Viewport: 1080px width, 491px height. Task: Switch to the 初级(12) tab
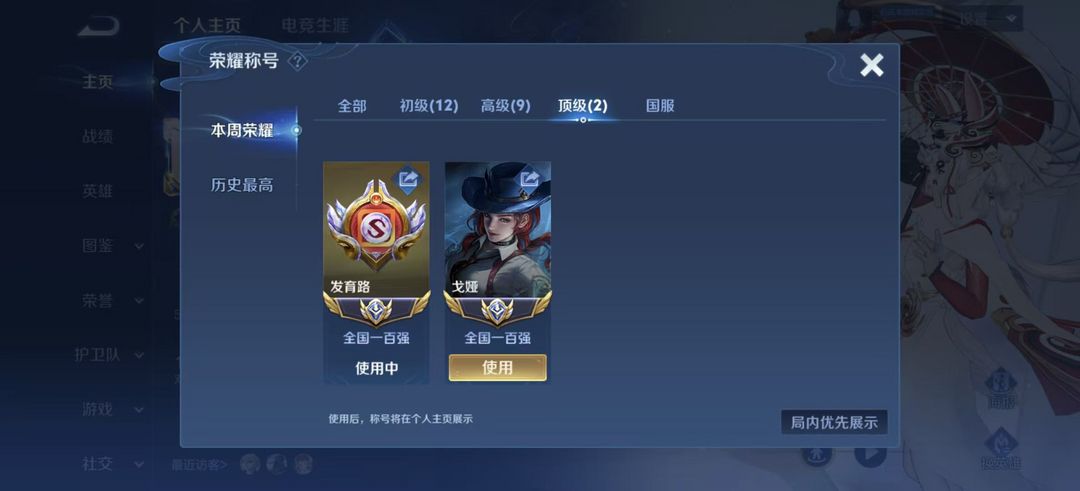pyautogui.click(x=428, y=105)
